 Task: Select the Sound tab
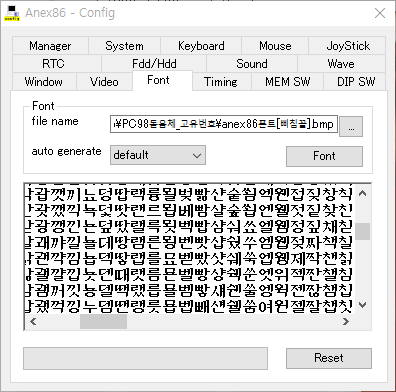coord(252,64)
